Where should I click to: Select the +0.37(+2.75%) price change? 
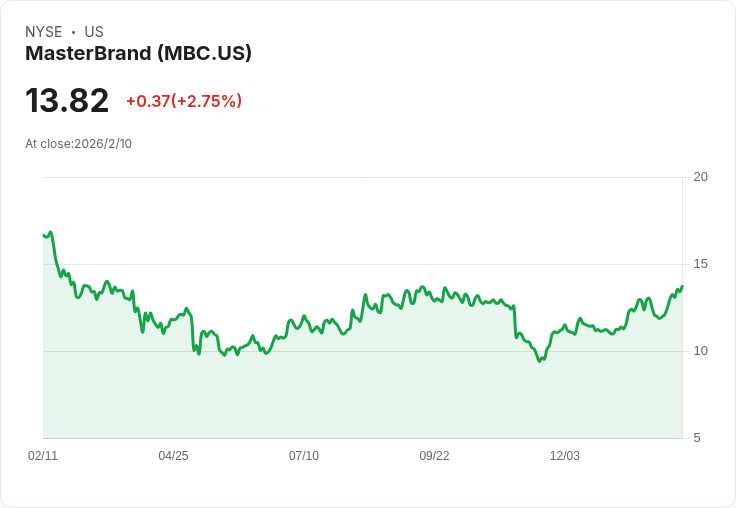(184, 101)
